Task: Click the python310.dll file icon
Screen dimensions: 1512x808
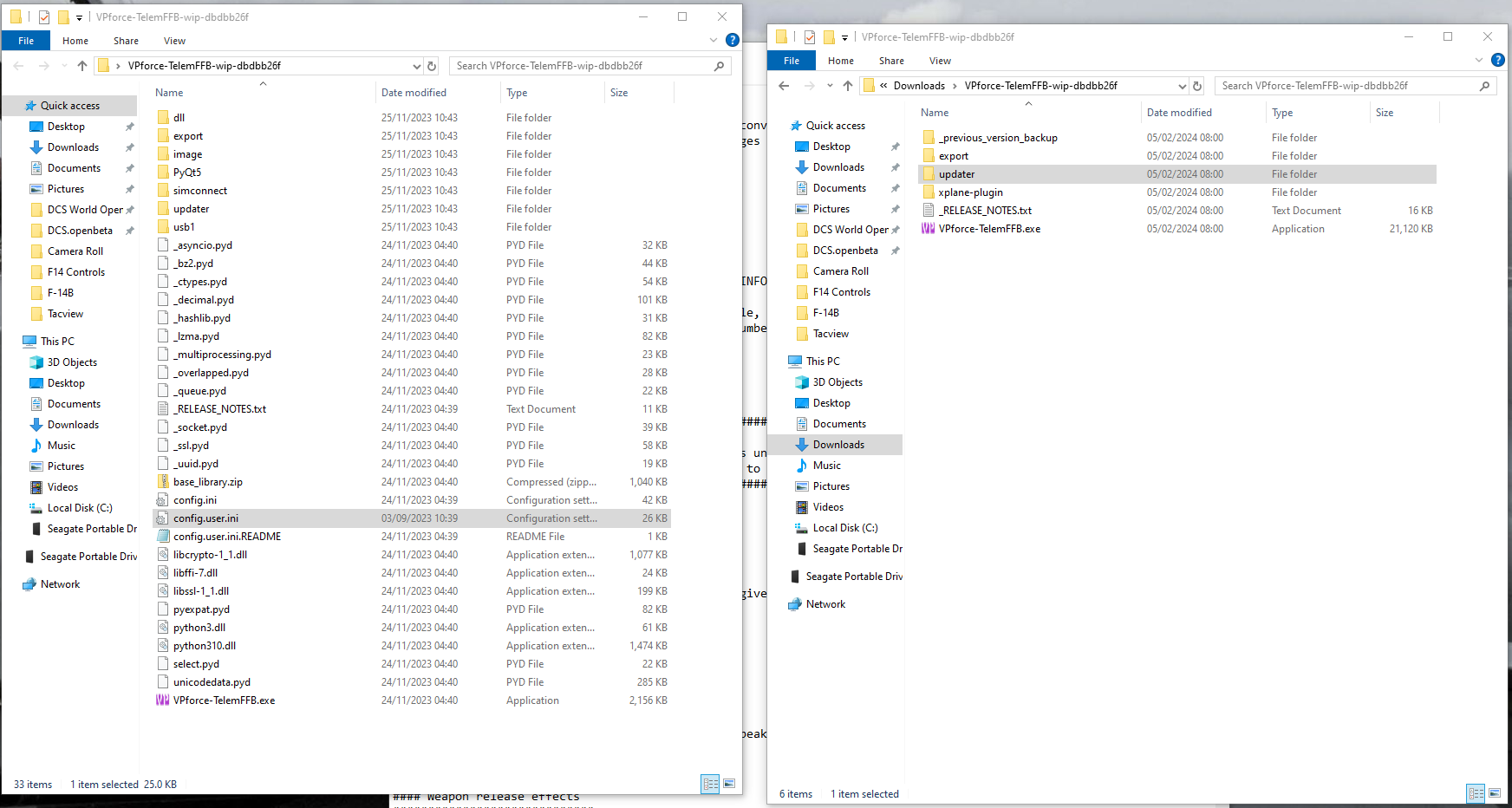Action: pos(163,646)
